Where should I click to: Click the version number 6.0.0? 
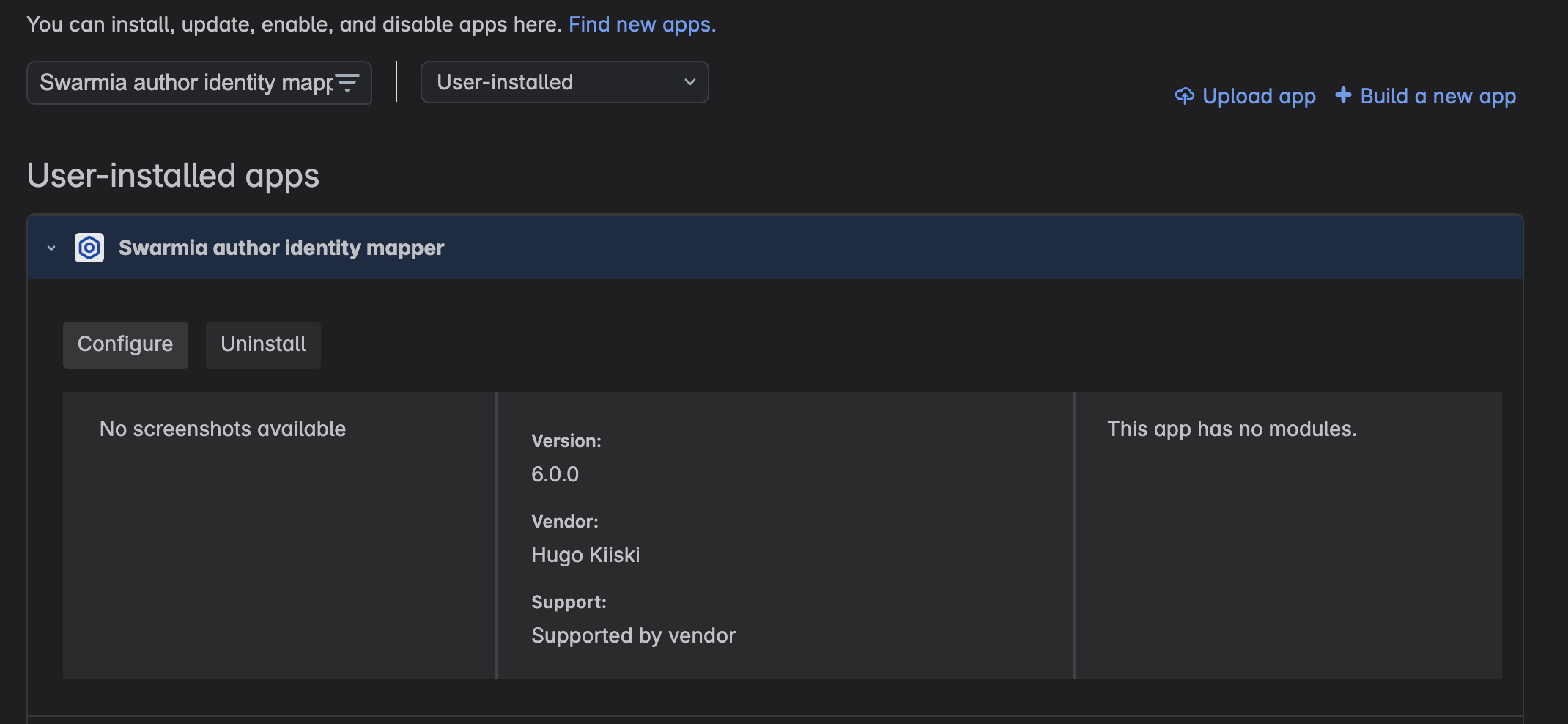point(555,474)
